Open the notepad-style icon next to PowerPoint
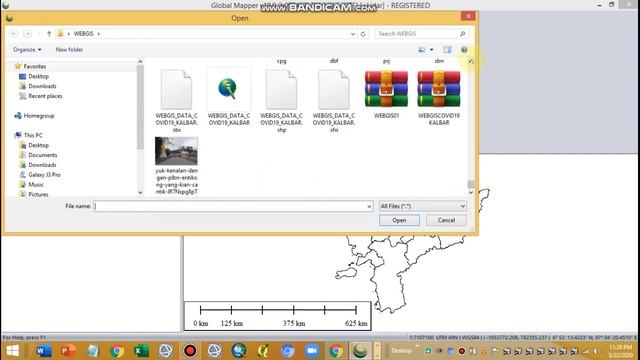The image size is (640, 360). tap(93, 351)
